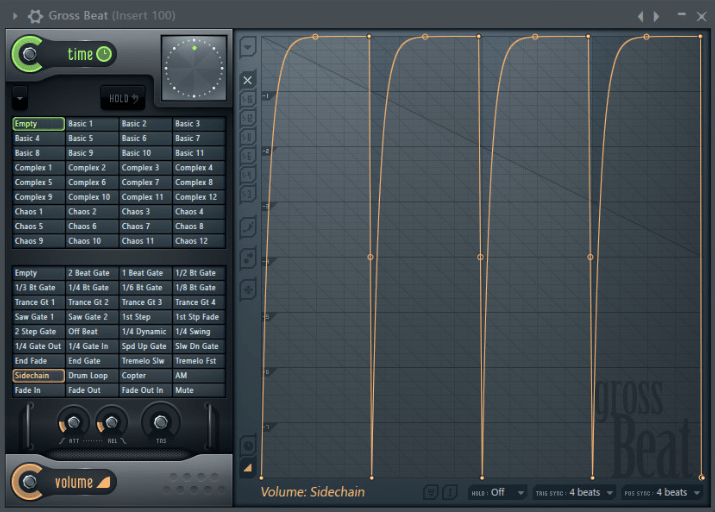
Task: Click the dots icon under the curve tool
Action: click(248, 259)
